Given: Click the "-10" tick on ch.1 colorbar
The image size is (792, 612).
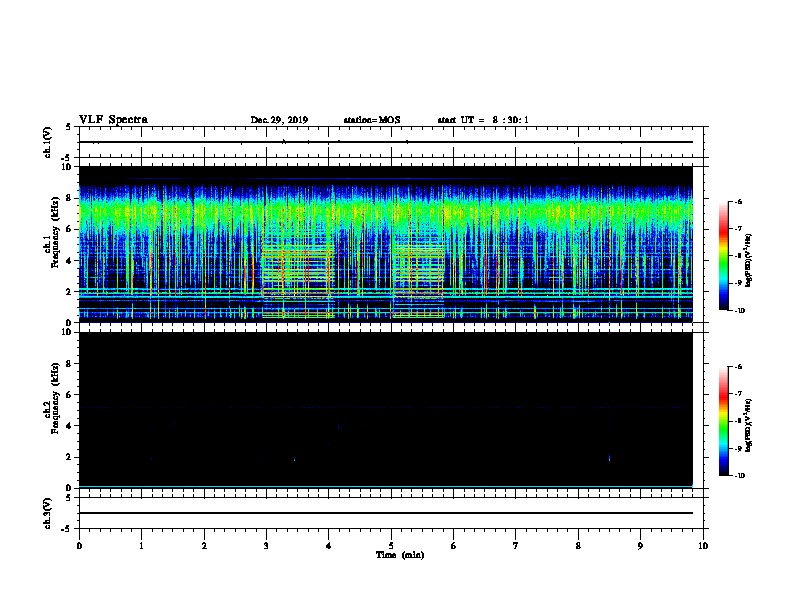Looking at the screenshot, I should (x=739, y=311).
